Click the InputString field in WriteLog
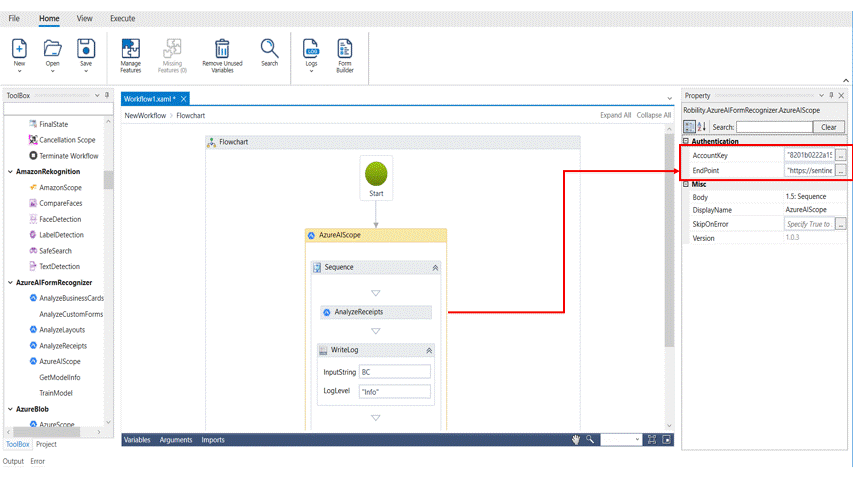 394,371
